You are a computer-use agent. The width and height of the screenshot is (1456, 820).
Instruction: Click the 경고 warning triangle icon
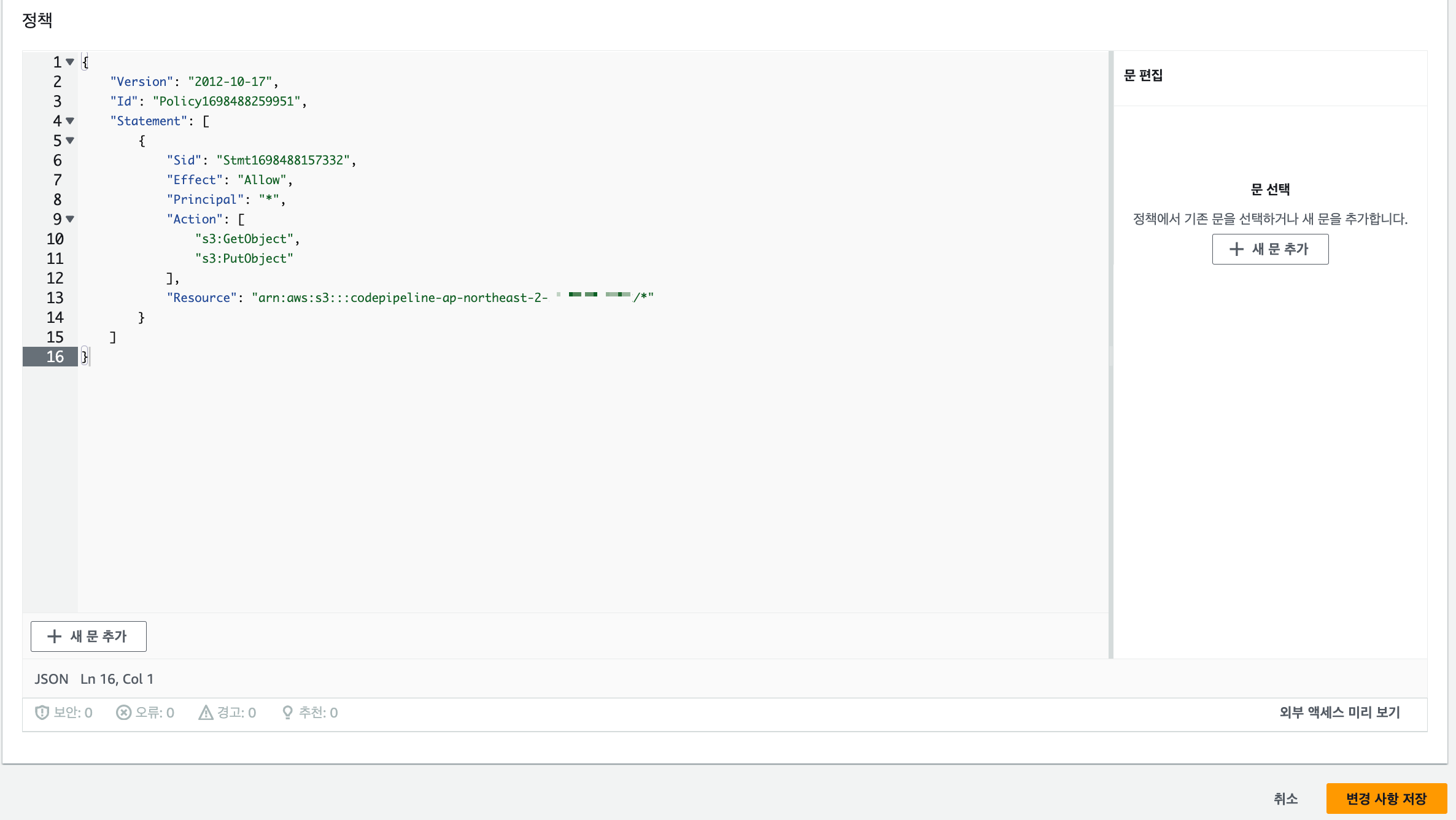point(206,713)
